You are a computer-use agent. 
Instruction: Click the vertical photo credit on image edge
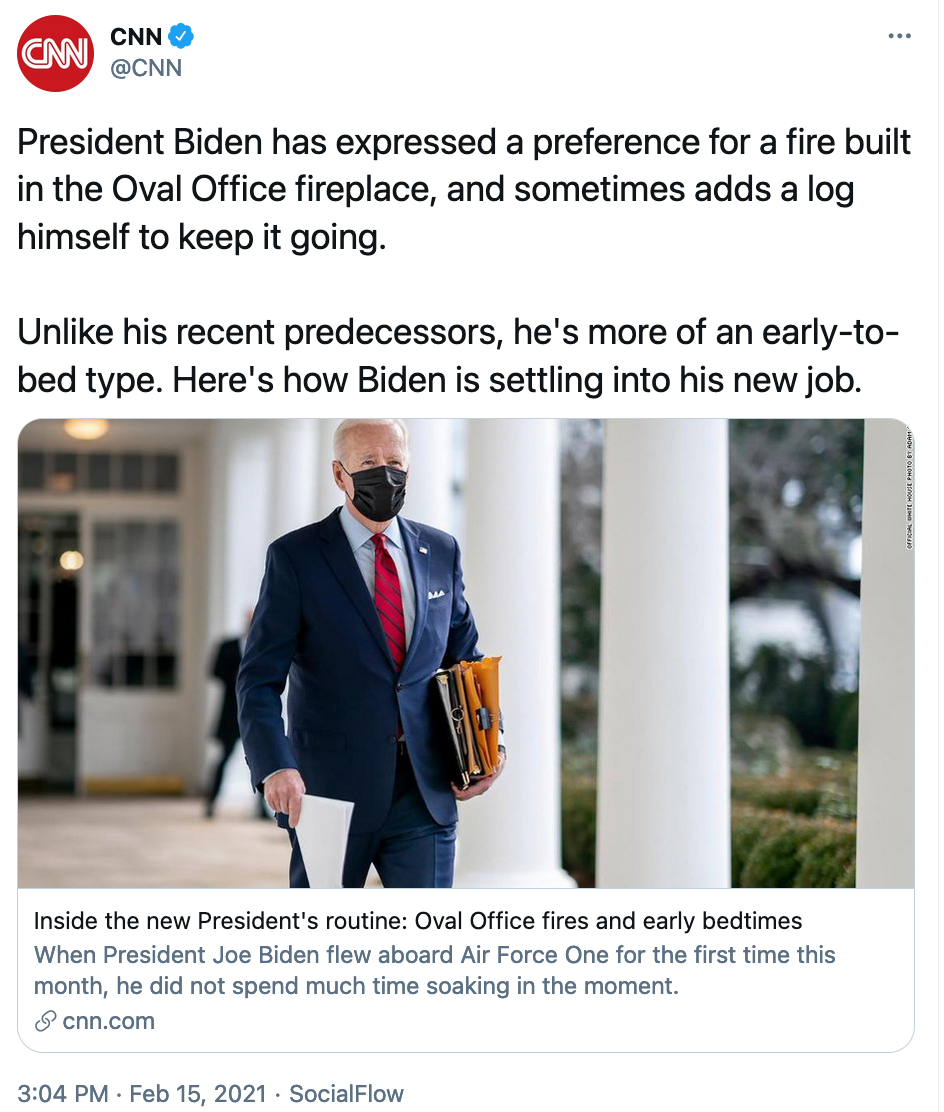click(909, 487)
